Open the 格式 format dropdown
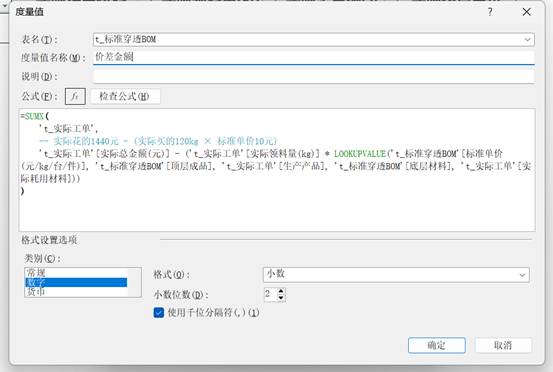This screenshot has height=372, width=553. pos(396,274)
